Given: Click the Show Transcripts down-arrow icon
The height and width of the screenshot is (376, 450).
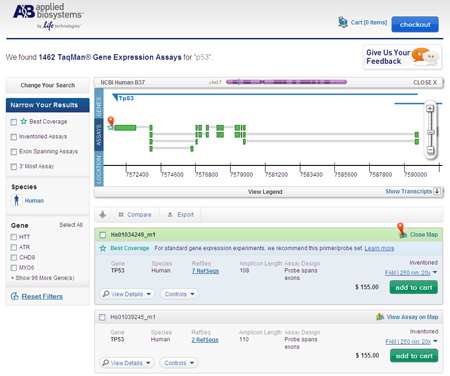Looking at the screenshot, I should 437,191.
